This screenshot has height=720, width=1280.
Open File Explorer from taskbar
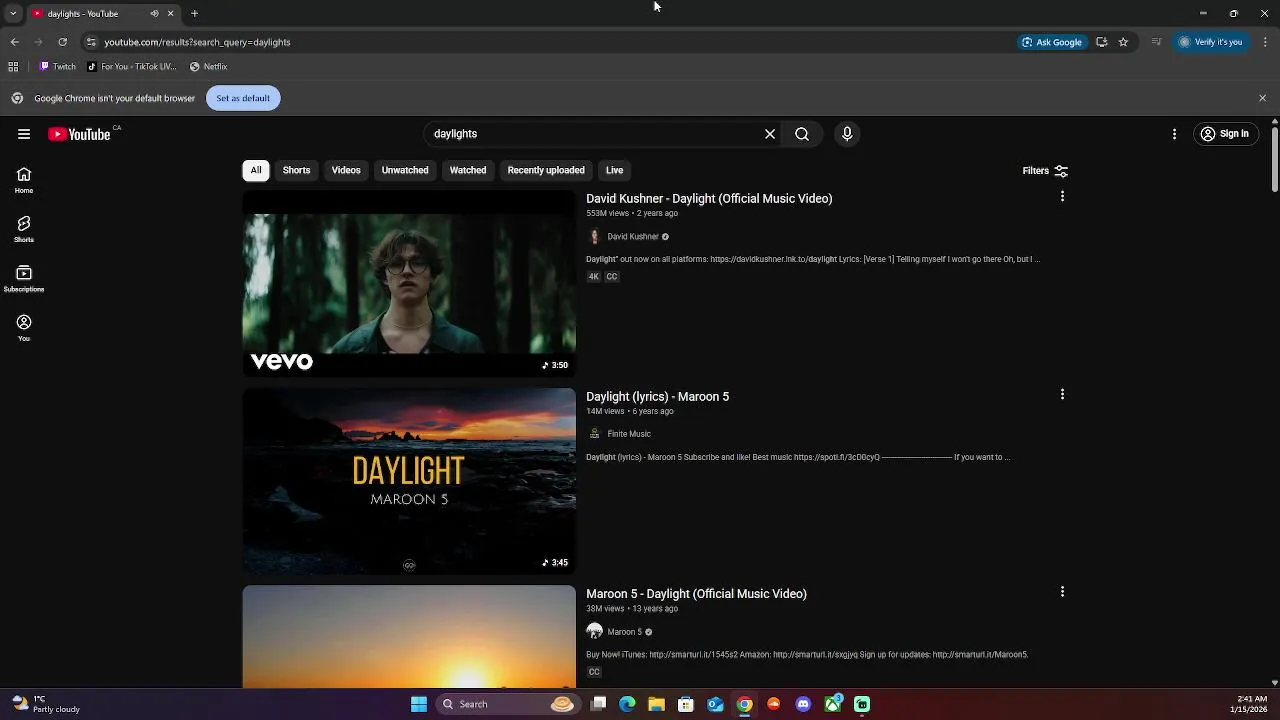[656, 704]
